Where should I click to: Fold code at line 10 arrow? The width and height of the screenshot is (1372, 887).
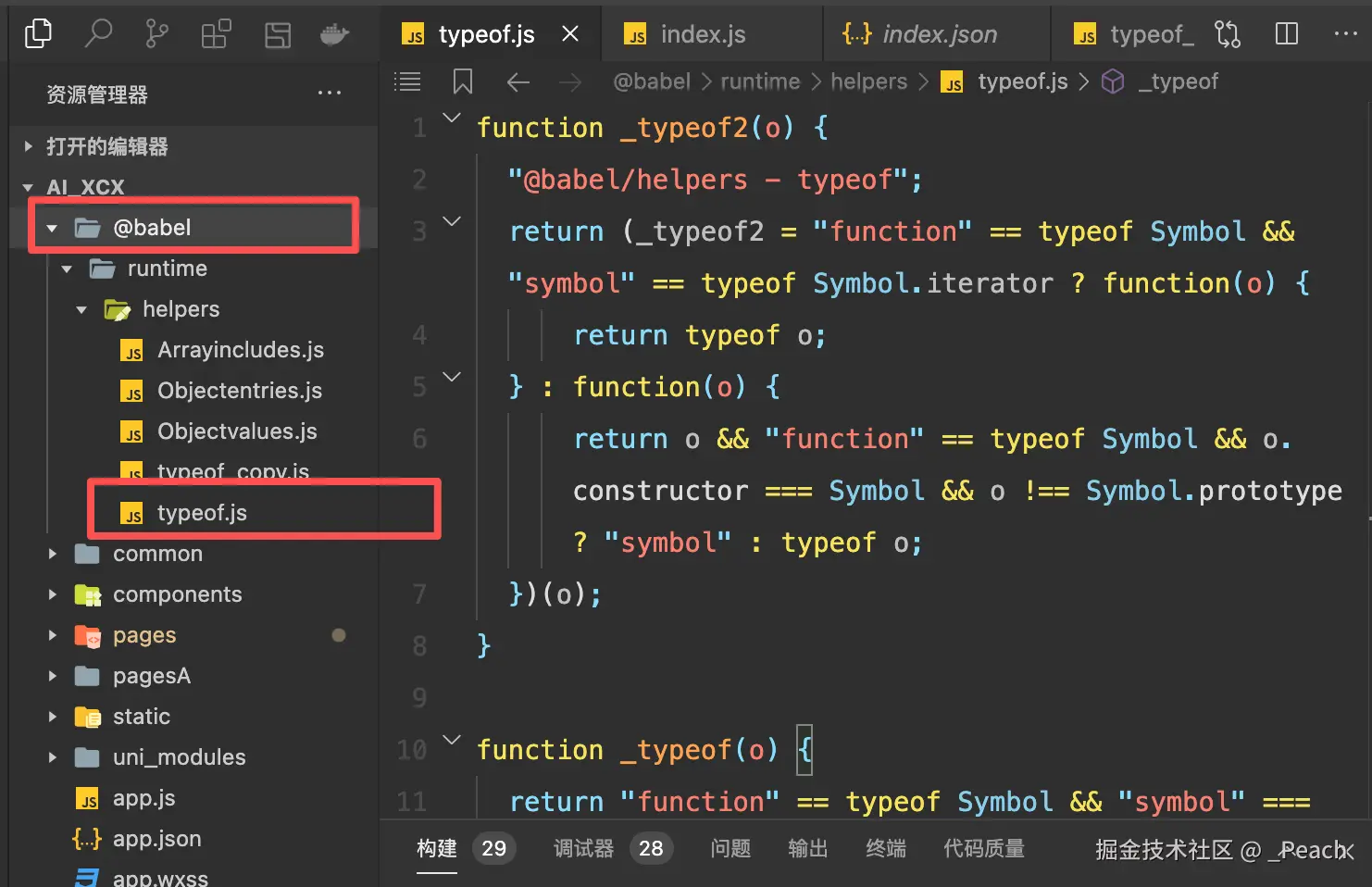point(452,740)
